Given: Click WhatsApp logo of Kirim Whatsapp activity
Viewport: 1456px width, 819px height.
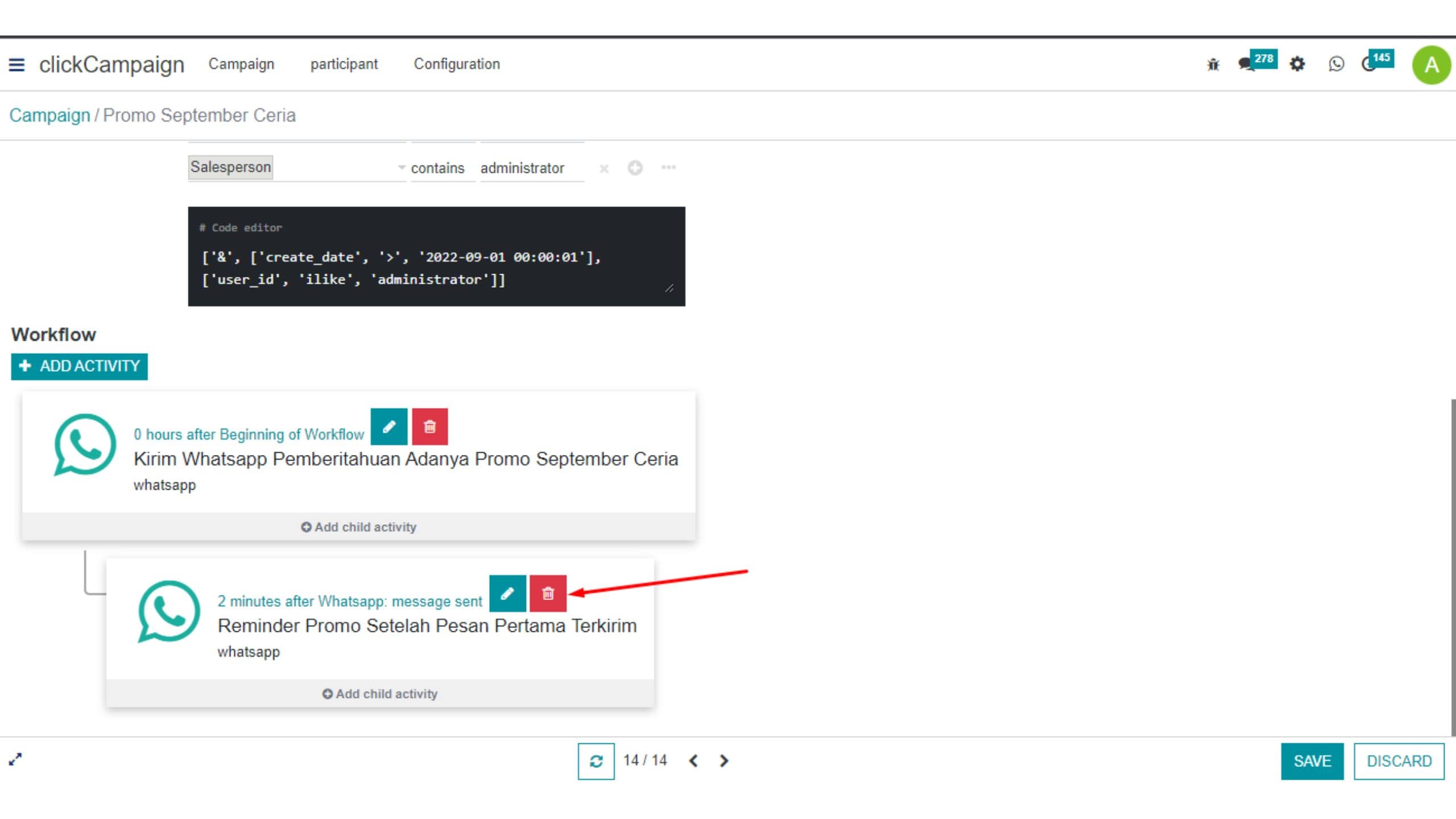Looking at the screenshot, I should pos(85,445).
